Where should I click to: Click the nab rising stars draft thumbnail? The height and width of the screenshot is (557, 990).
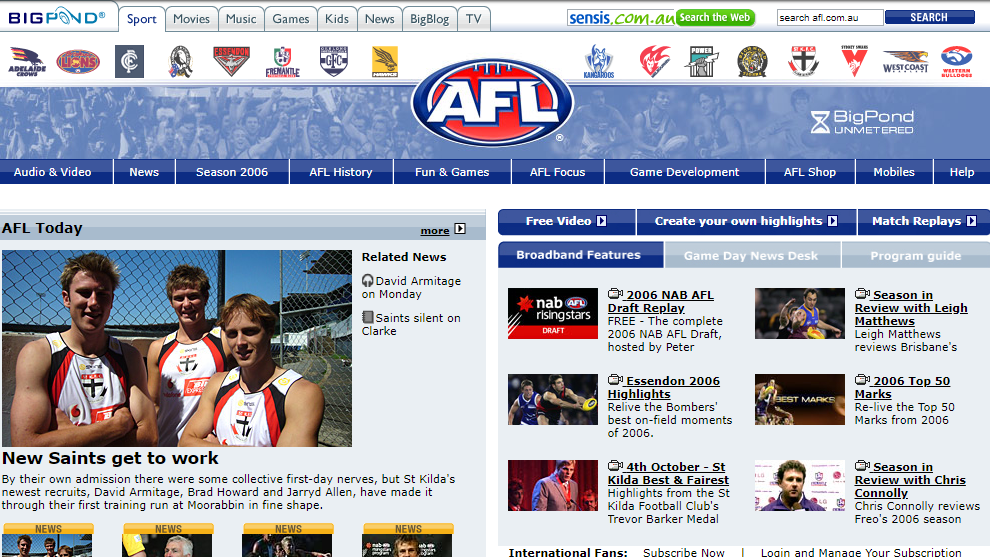pos(552,313)
